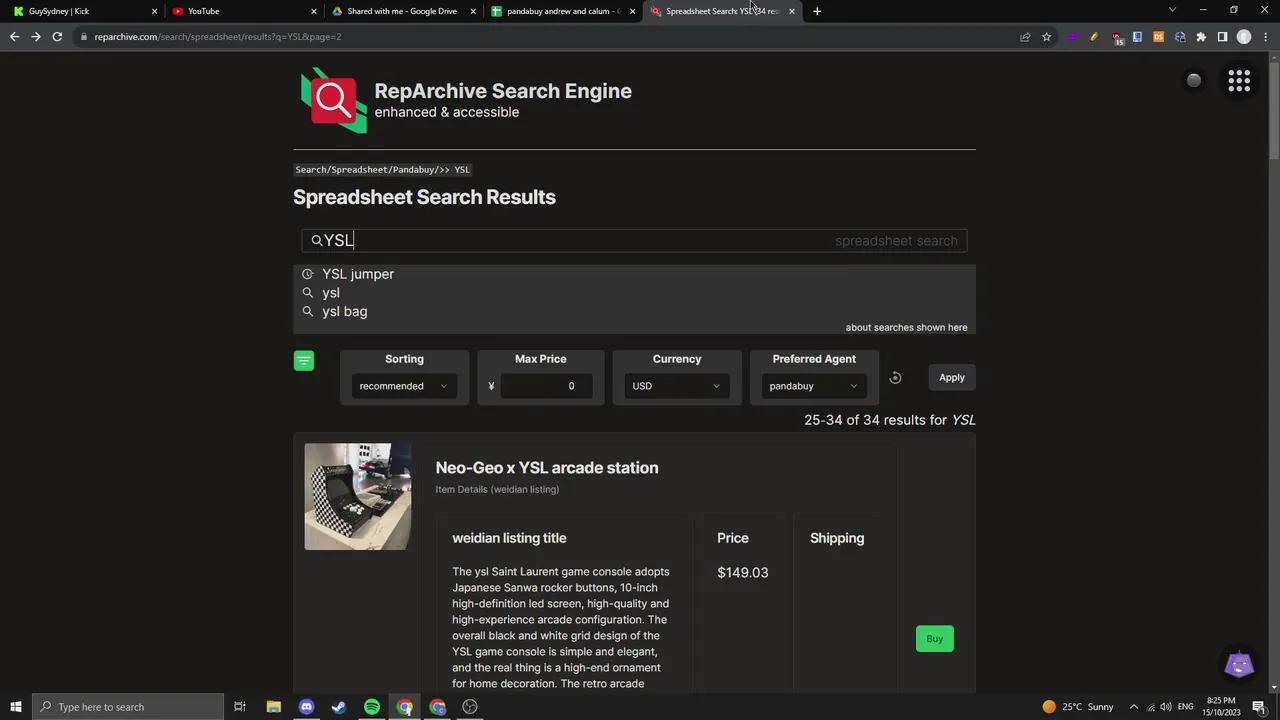Close the YouTube tab

(x=314, y=11)
